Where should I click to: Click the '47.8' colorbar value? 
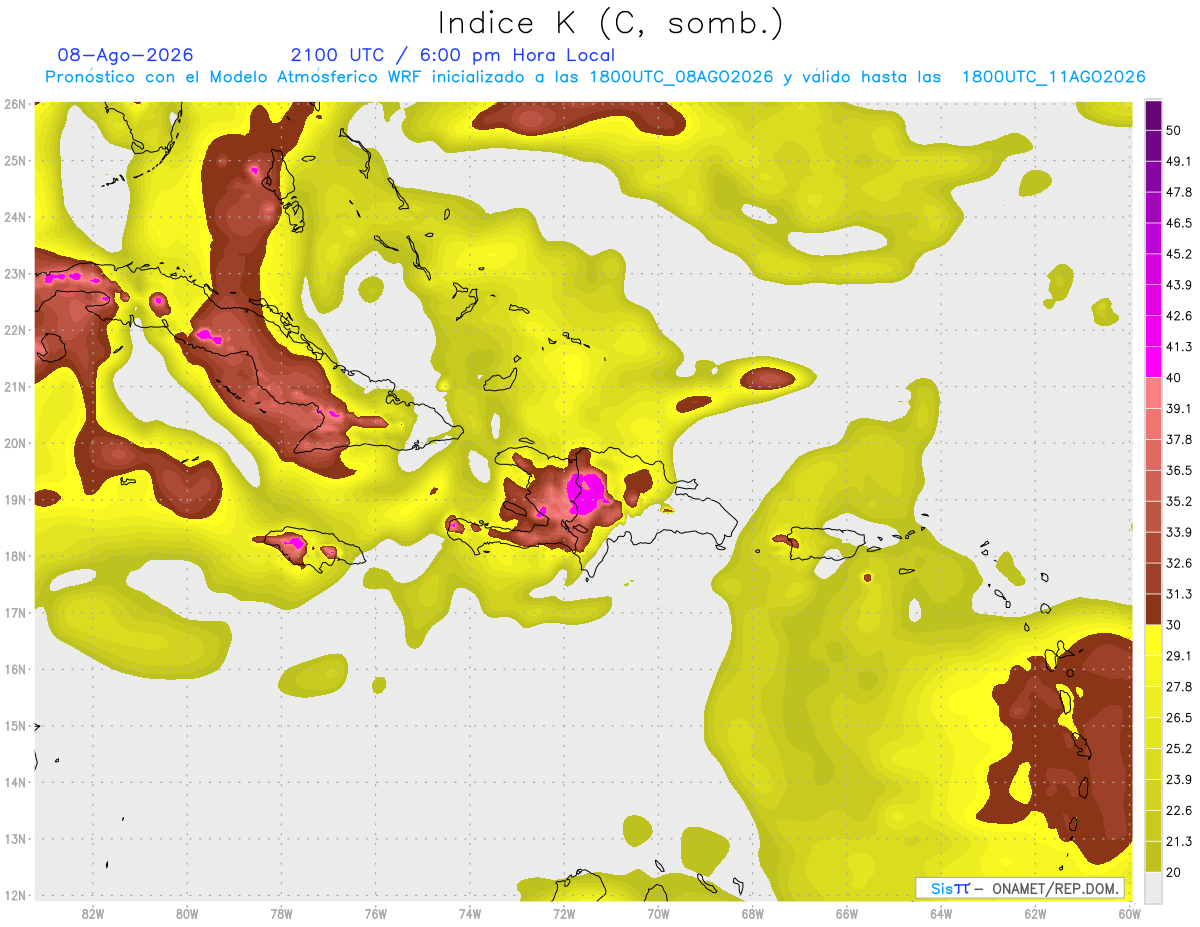coord(1178,192)
